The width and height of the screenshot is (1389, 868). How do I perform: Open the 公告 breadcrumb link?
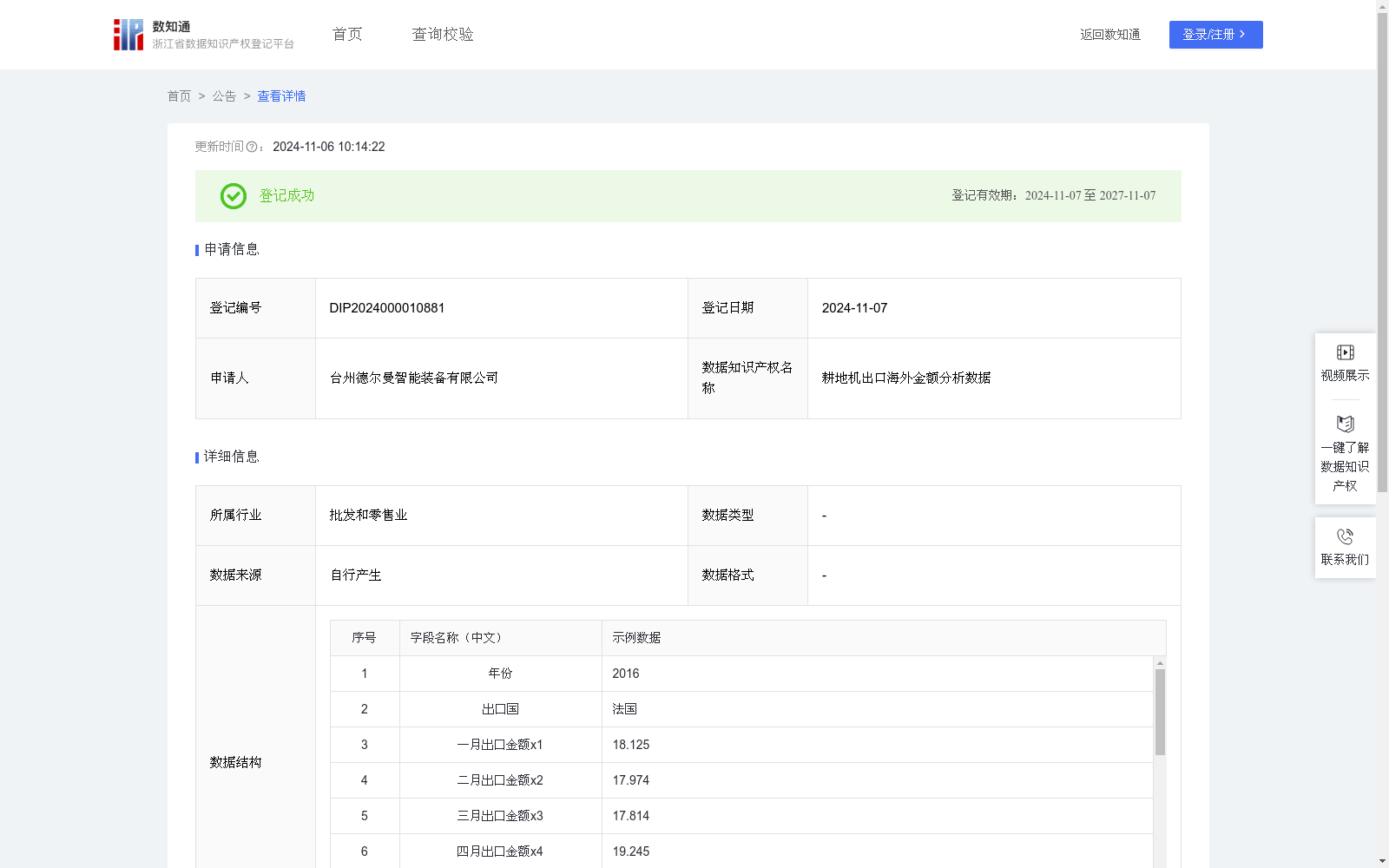click(x=223, y=96)
